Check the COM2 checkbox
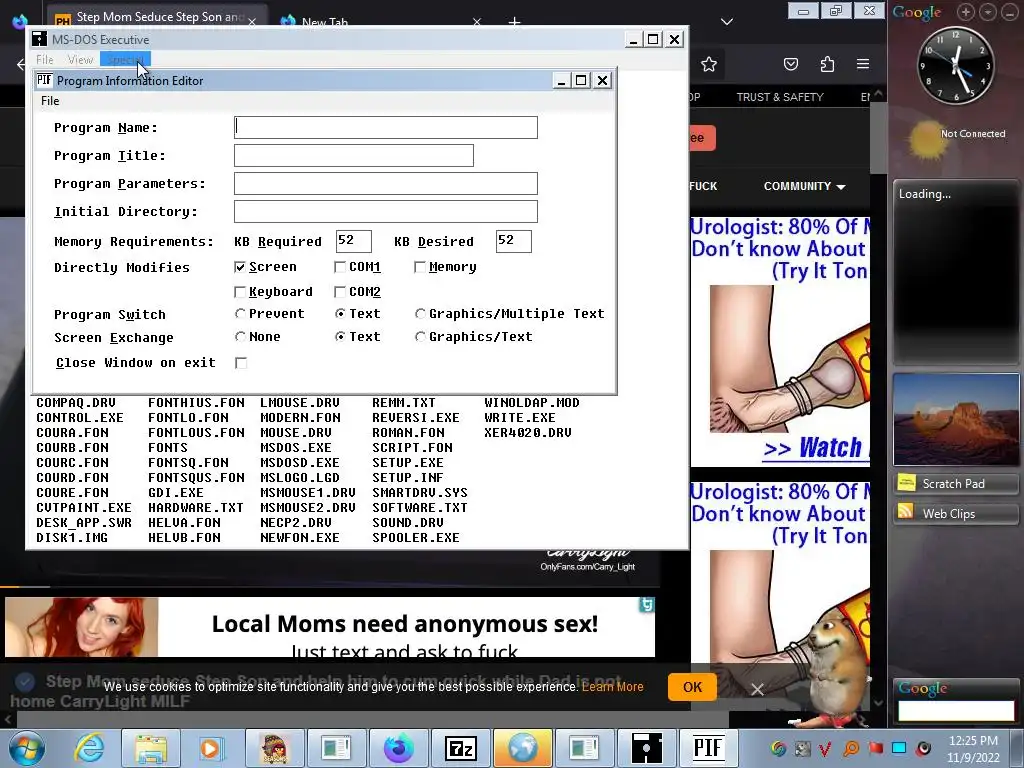 click(340, 292)
